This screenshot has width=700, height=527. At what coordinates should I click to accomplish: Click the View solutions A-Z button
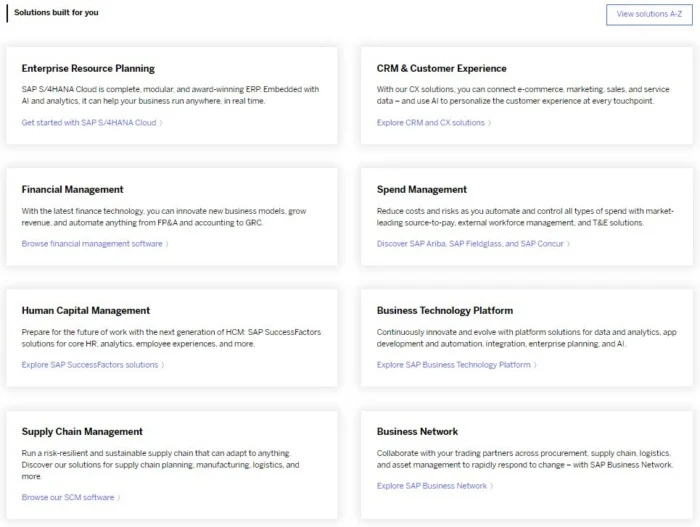click(649, 15)
